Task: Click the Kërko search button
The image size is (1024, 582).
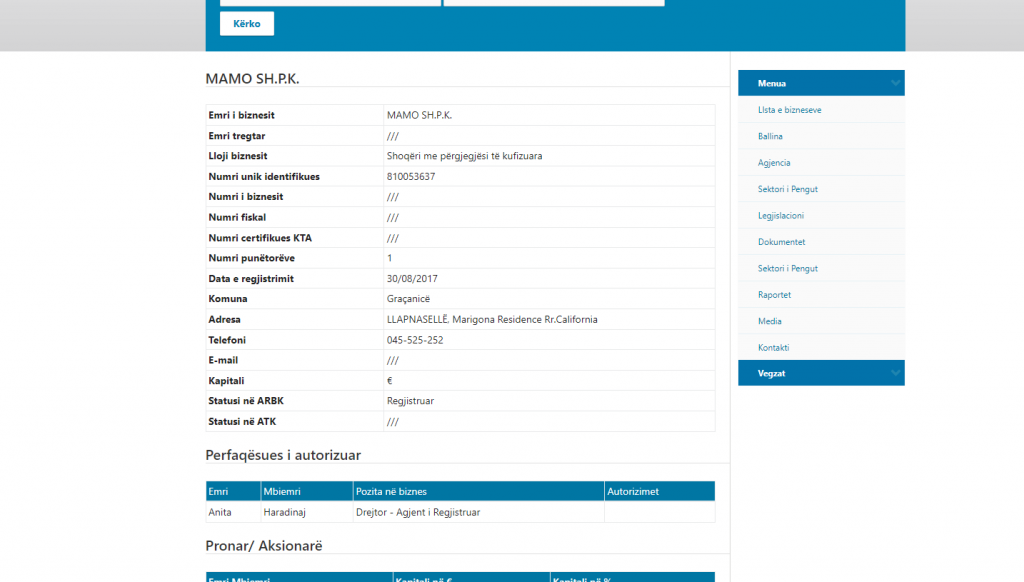Action: point(247,24)
